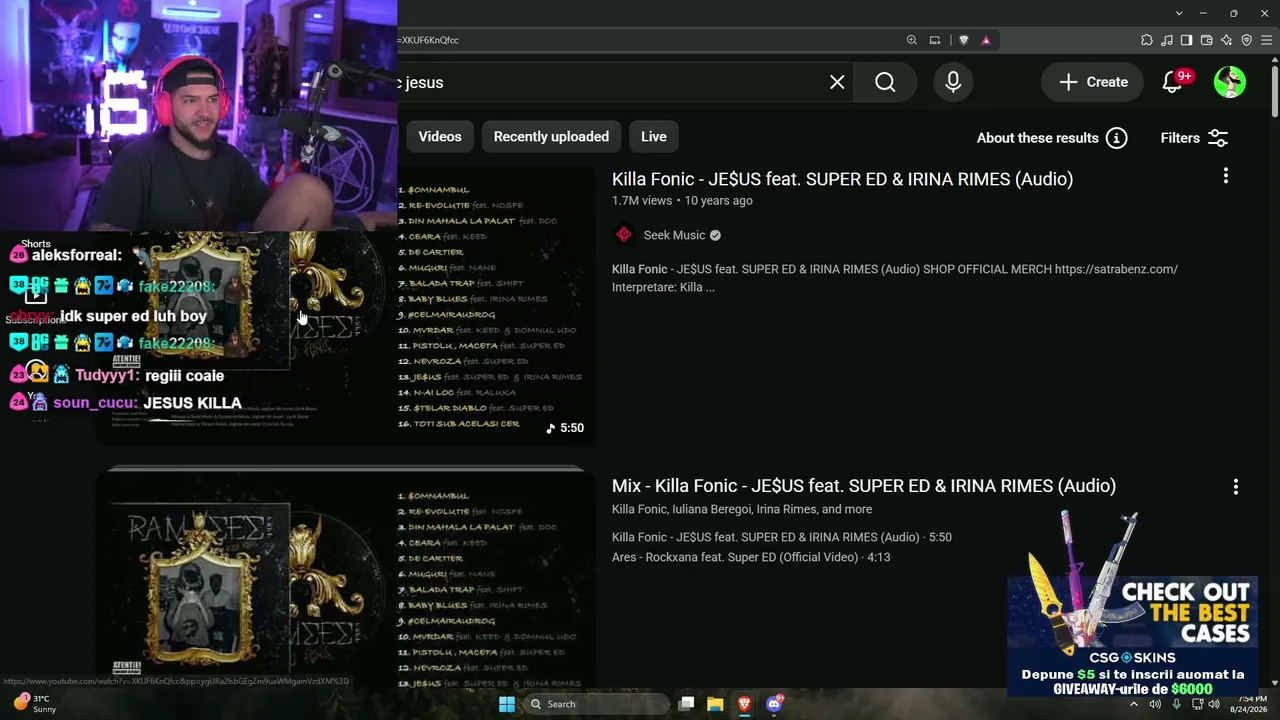The height and width of the screenshot is (720, 1280).
Task: Open the Brave Rewards triangle icon
Action: 986,40
